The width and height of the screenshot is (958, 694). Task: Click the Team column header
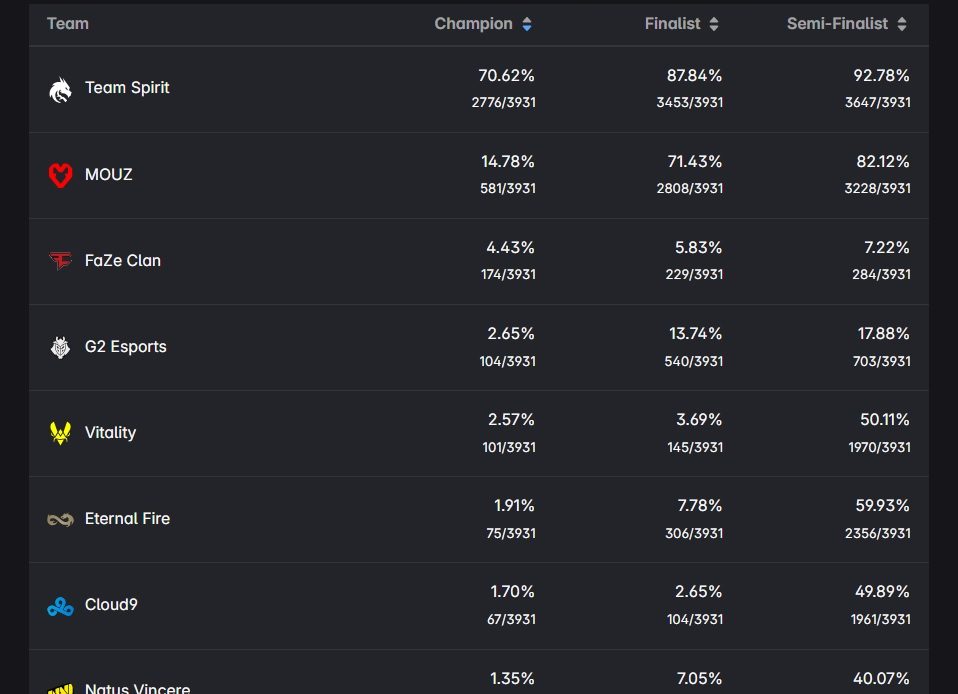coord(68,23)
